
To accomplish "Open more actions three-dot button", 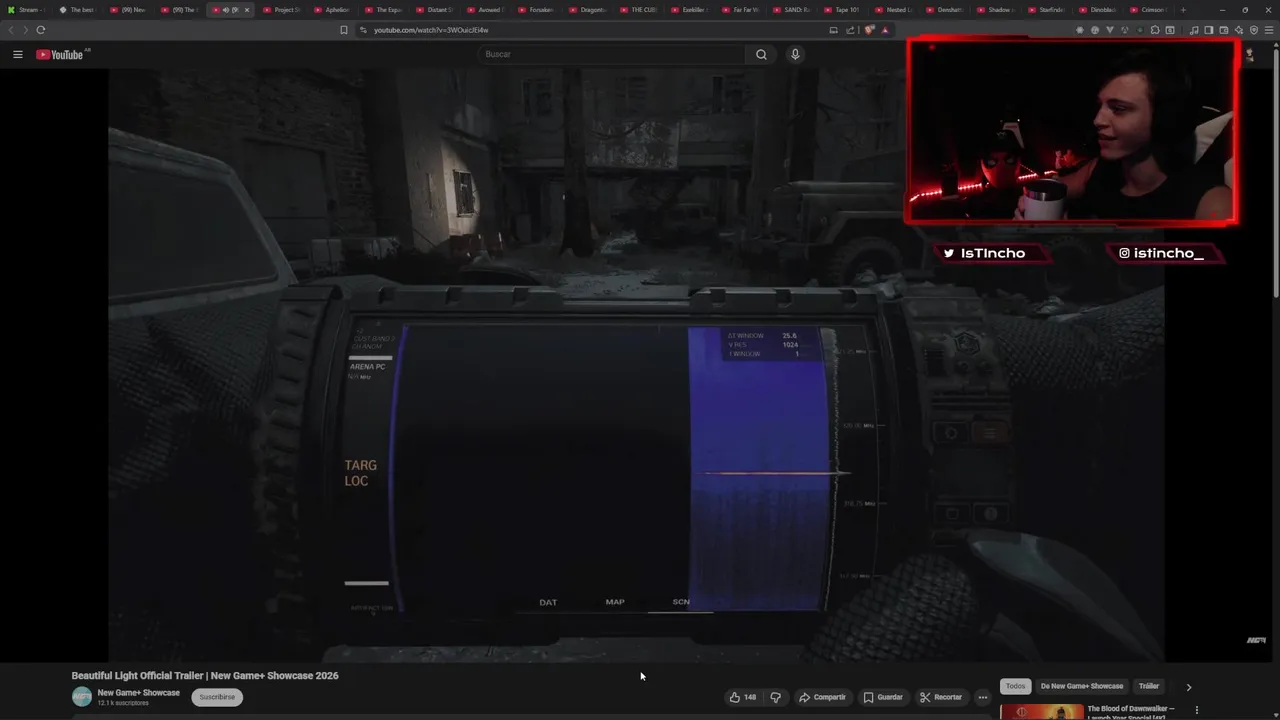I will pos(983,697).
